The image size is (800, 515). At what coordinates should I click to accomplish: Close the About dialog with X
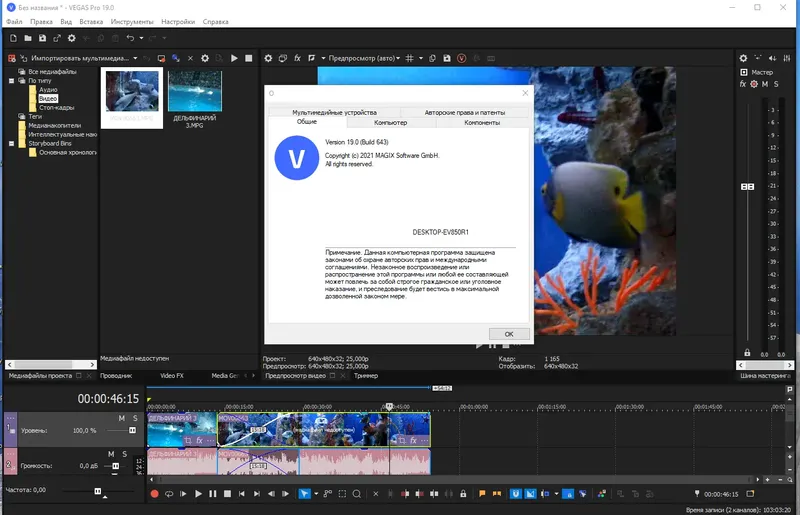(525, 93)
